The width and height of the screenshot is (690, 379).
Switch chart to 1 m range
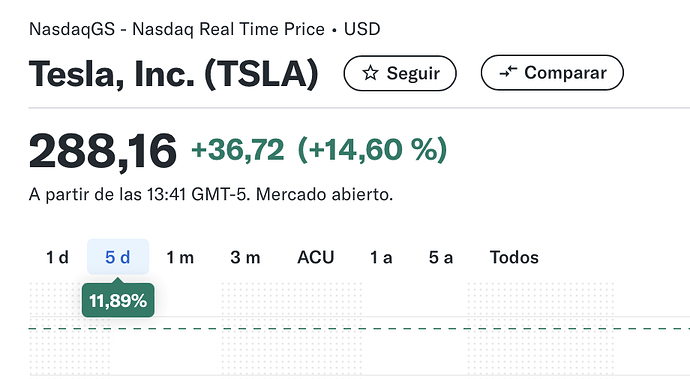tap(180, 257)
